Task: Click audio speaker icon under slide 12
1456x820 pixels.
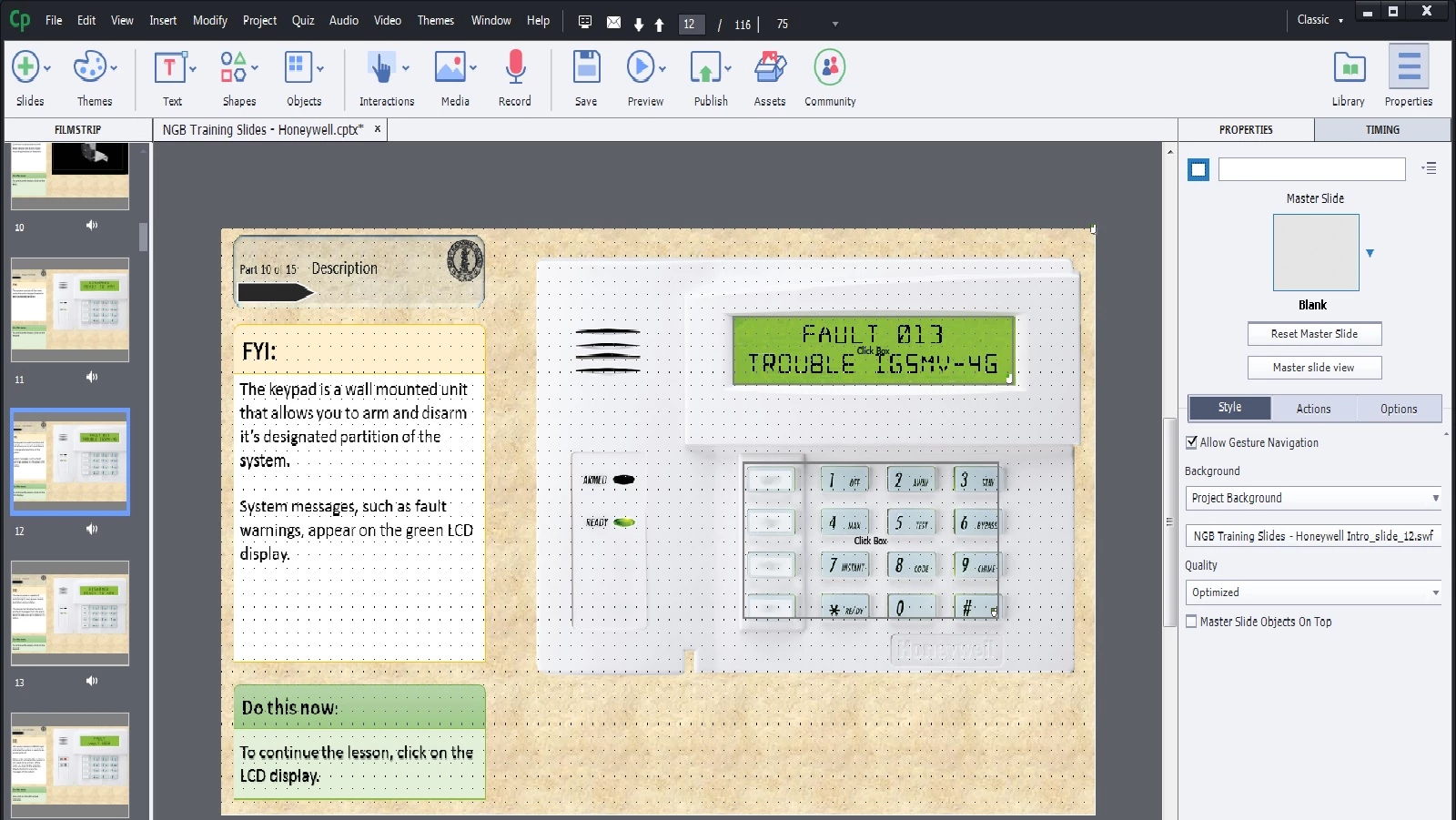Action: click(x=92, y=529)
